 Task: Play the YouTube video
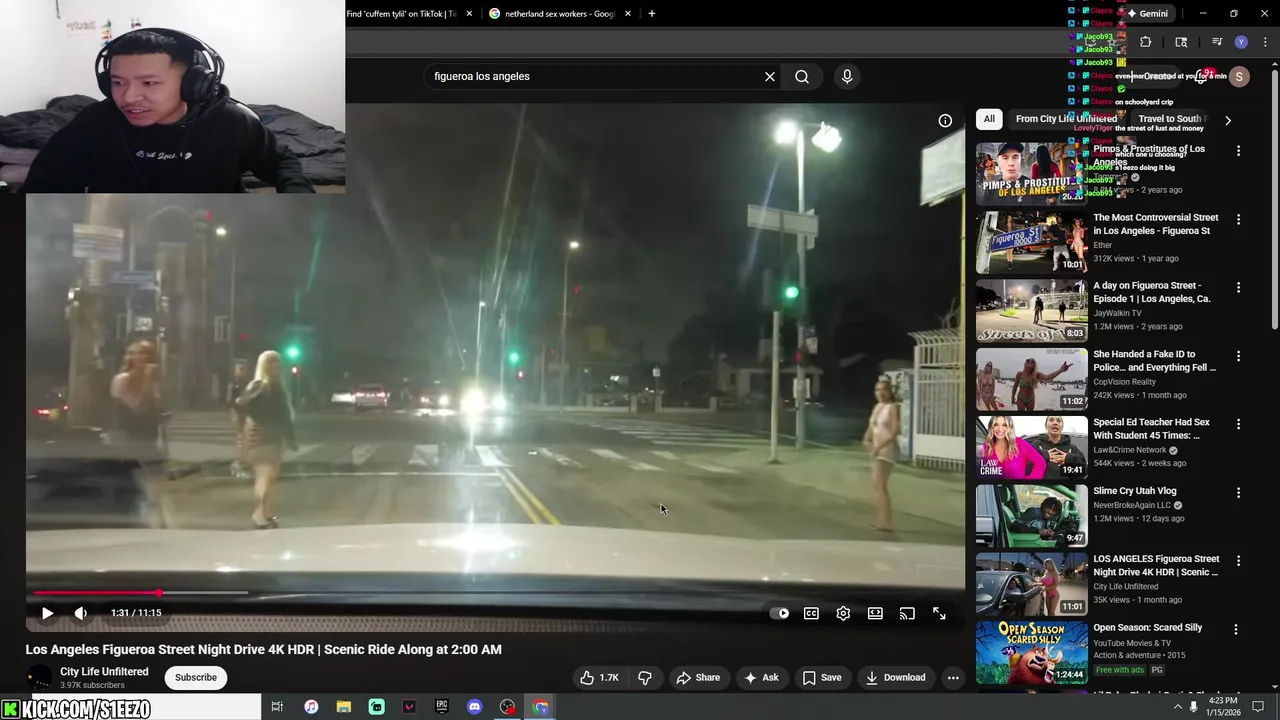(47, 613)
